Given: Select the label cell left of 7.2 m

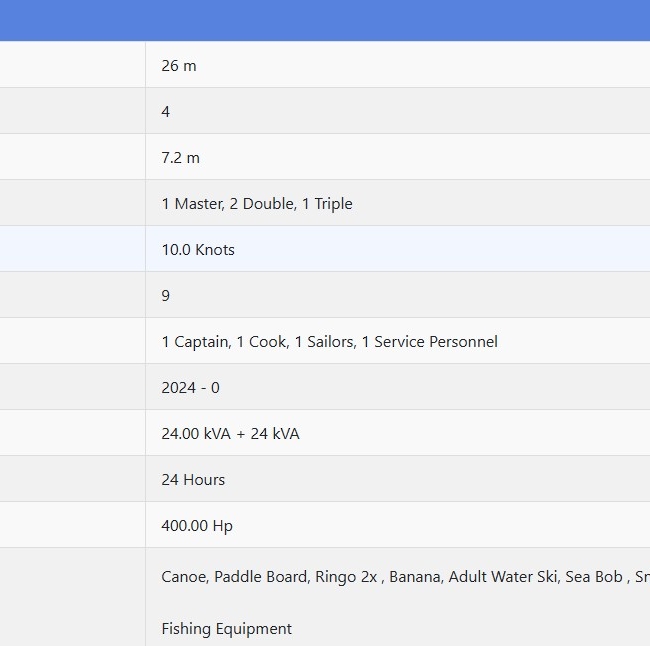Looking at the screenshot, I should coord(72,158).
